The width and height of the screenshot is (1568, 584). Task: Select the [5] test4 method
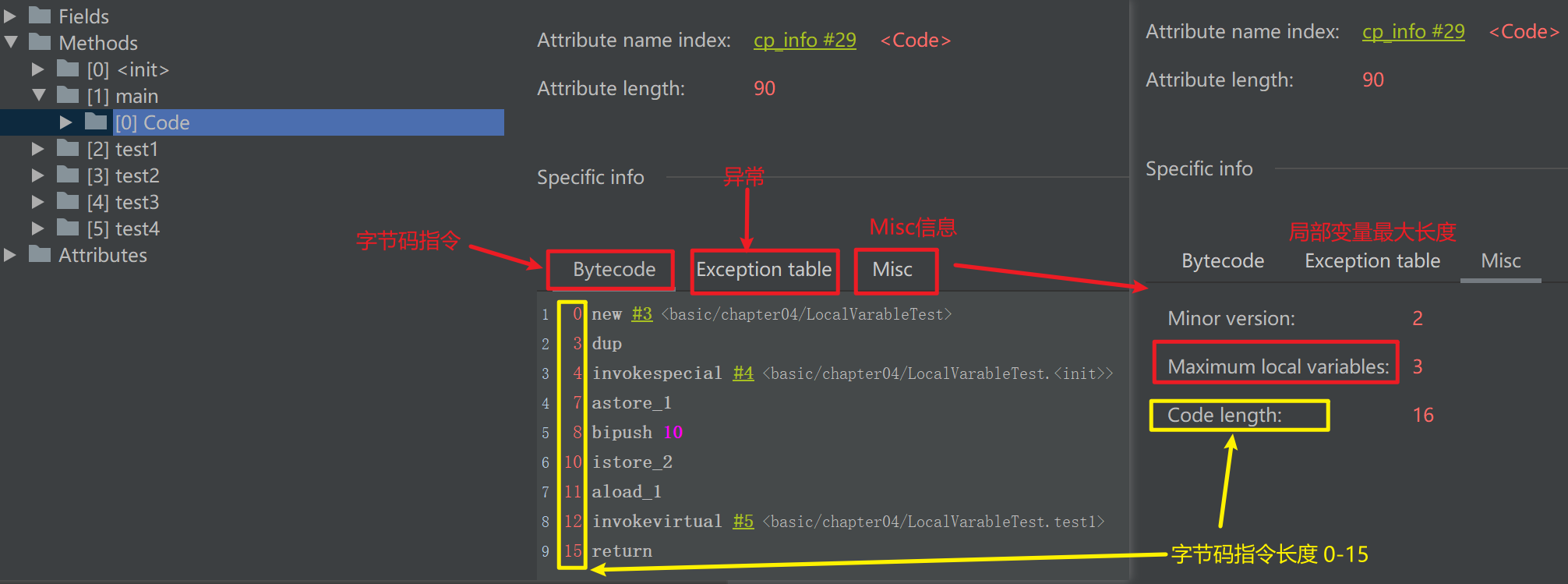tap(123, 228)
